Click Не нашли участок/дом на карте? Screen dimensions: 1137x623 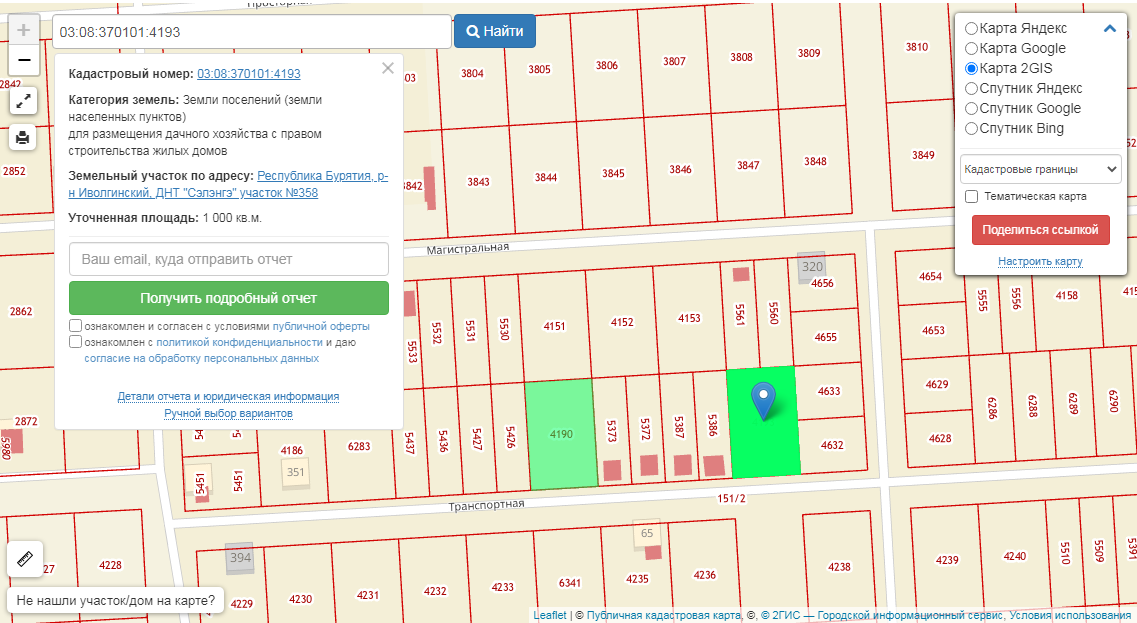click(x=115, y=601)
